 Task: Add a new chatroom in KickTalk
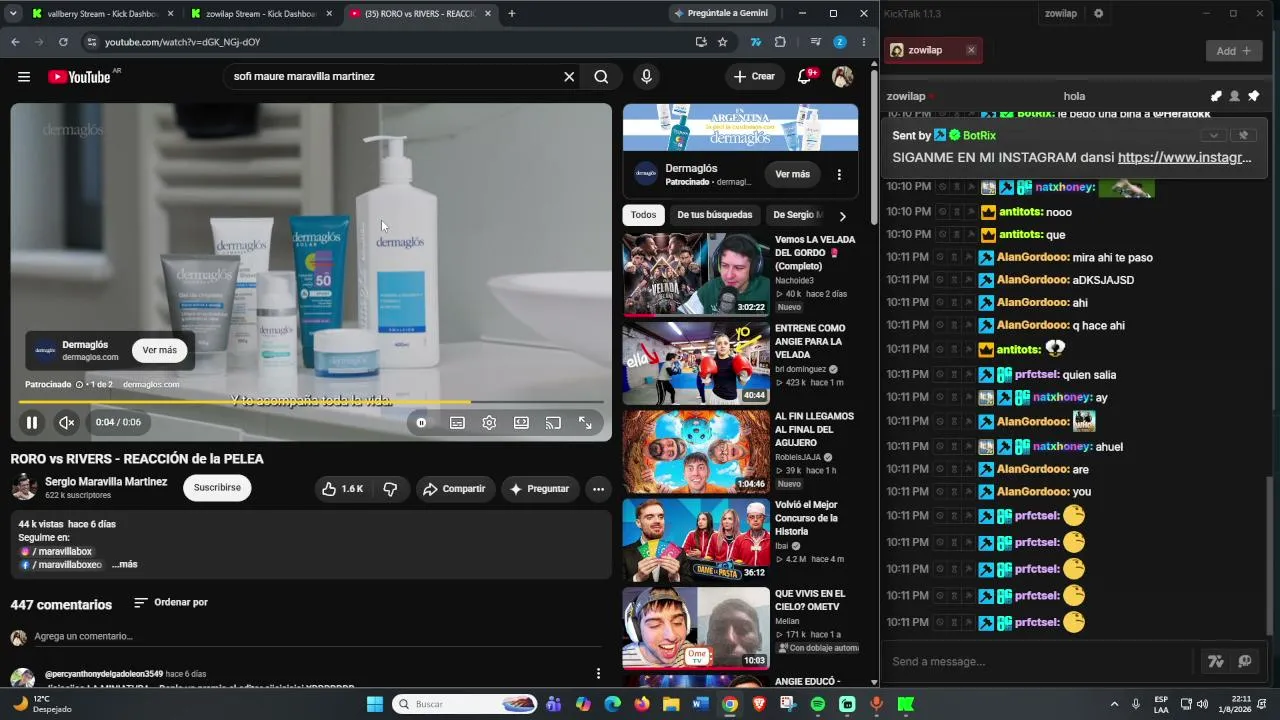pos(1233,51)
